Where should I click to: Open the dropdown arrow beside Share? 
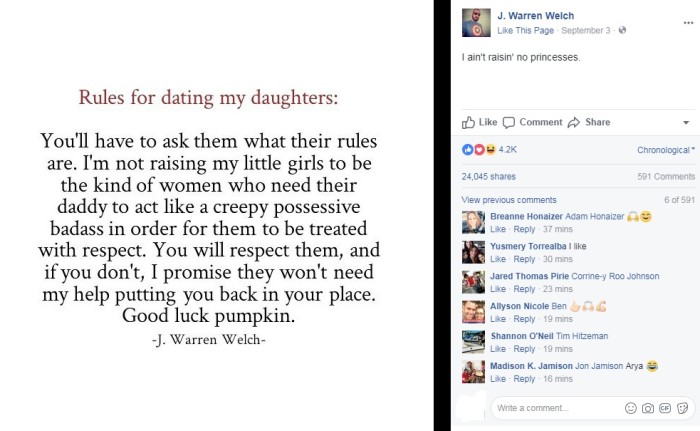(686, 122)
